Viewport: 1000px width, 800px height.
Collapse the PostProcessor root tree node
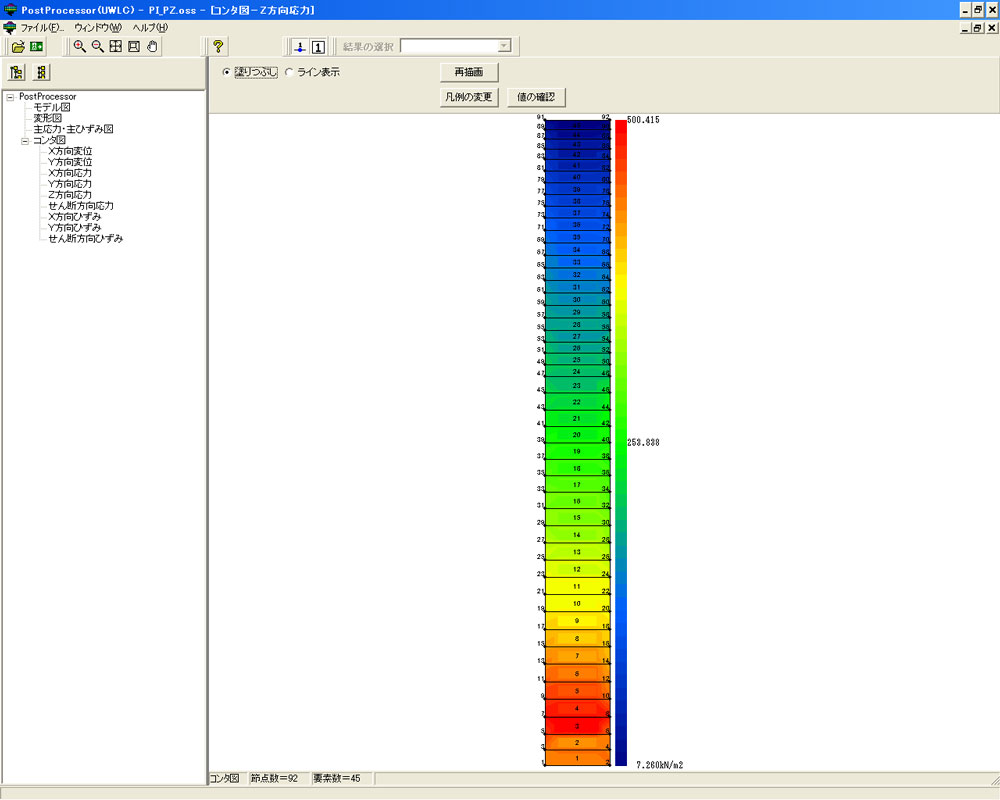[x=10, y=97]
